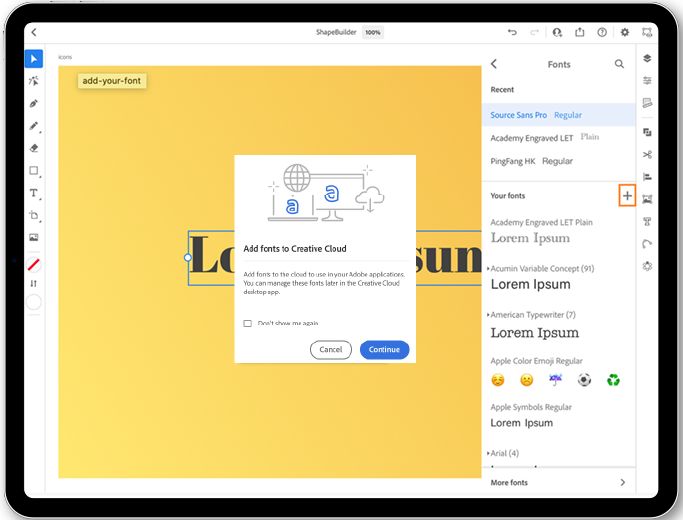Open the canvas view options icon
This screenshot has height=520, width=683.
[647, 32]
